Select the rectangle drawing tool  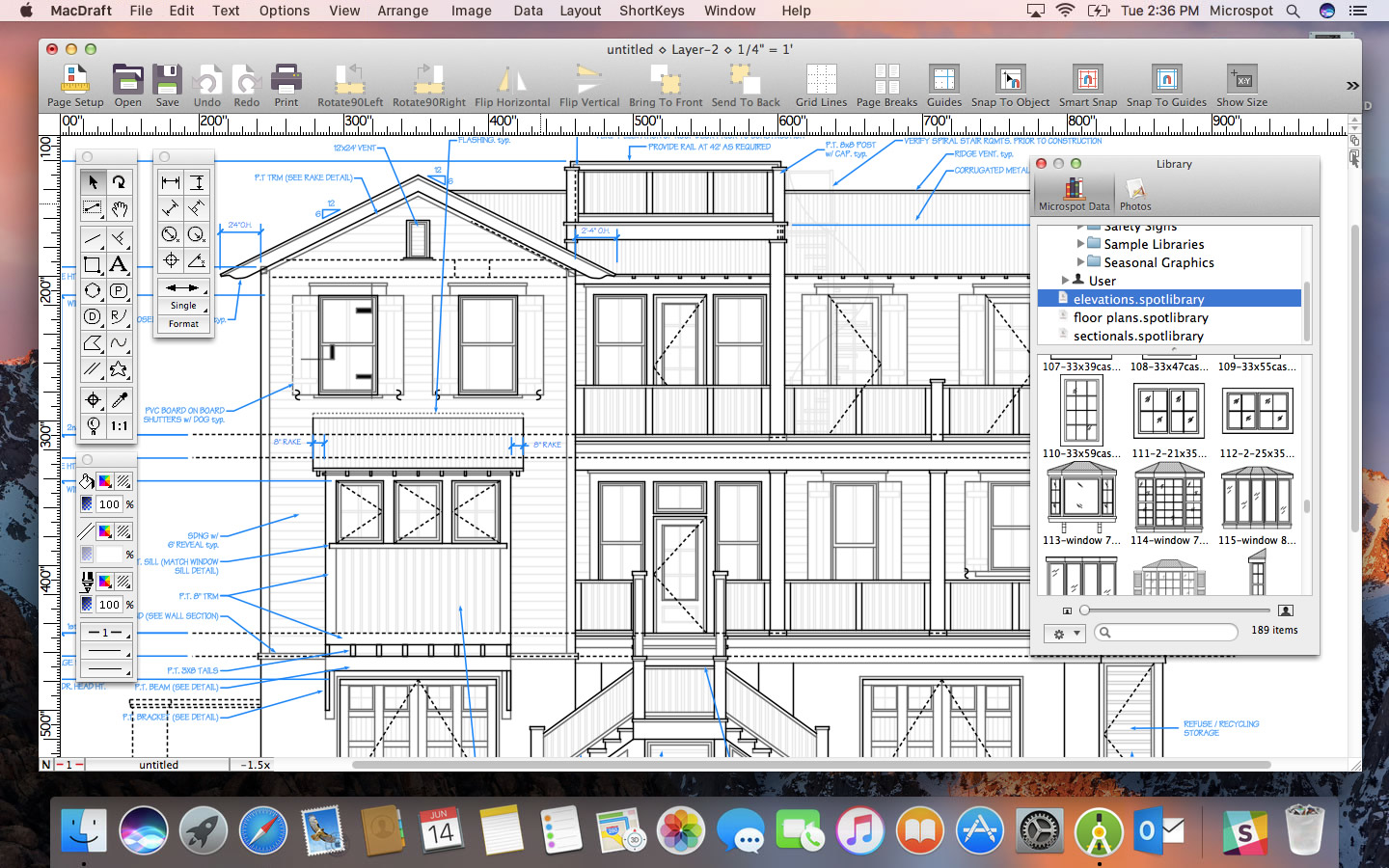point(93,264)
